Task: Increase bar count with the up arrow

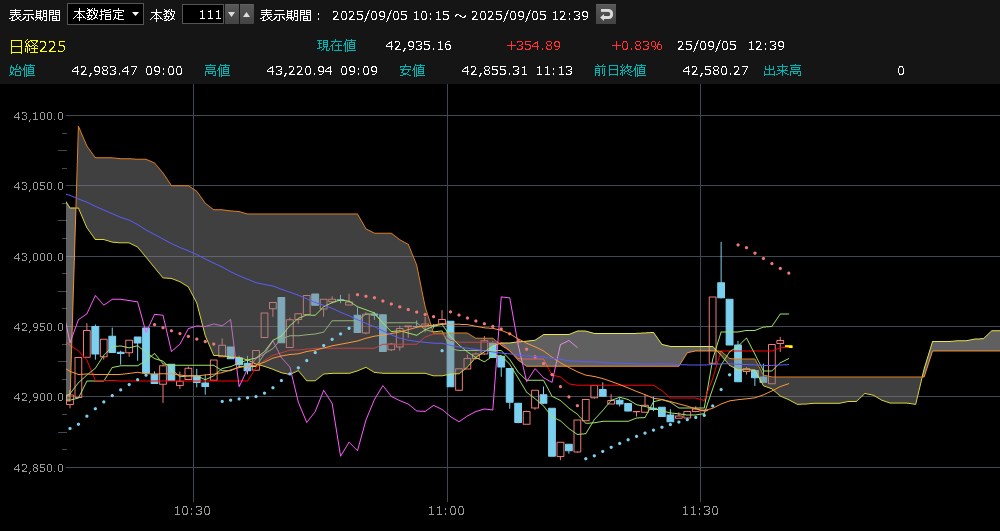Action: (x=247, y=15)
